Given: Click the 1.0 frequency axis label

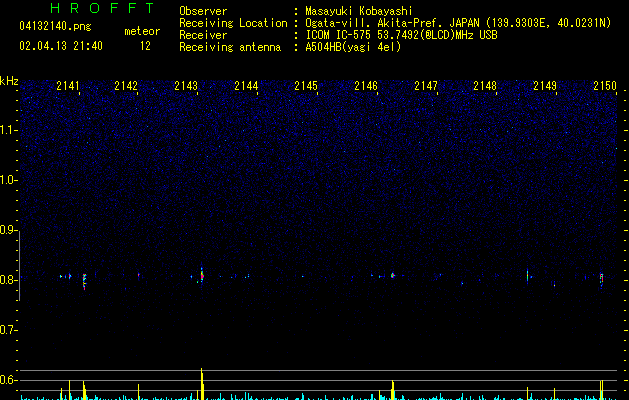Looking at the screenshot, I should pos(9,180).
